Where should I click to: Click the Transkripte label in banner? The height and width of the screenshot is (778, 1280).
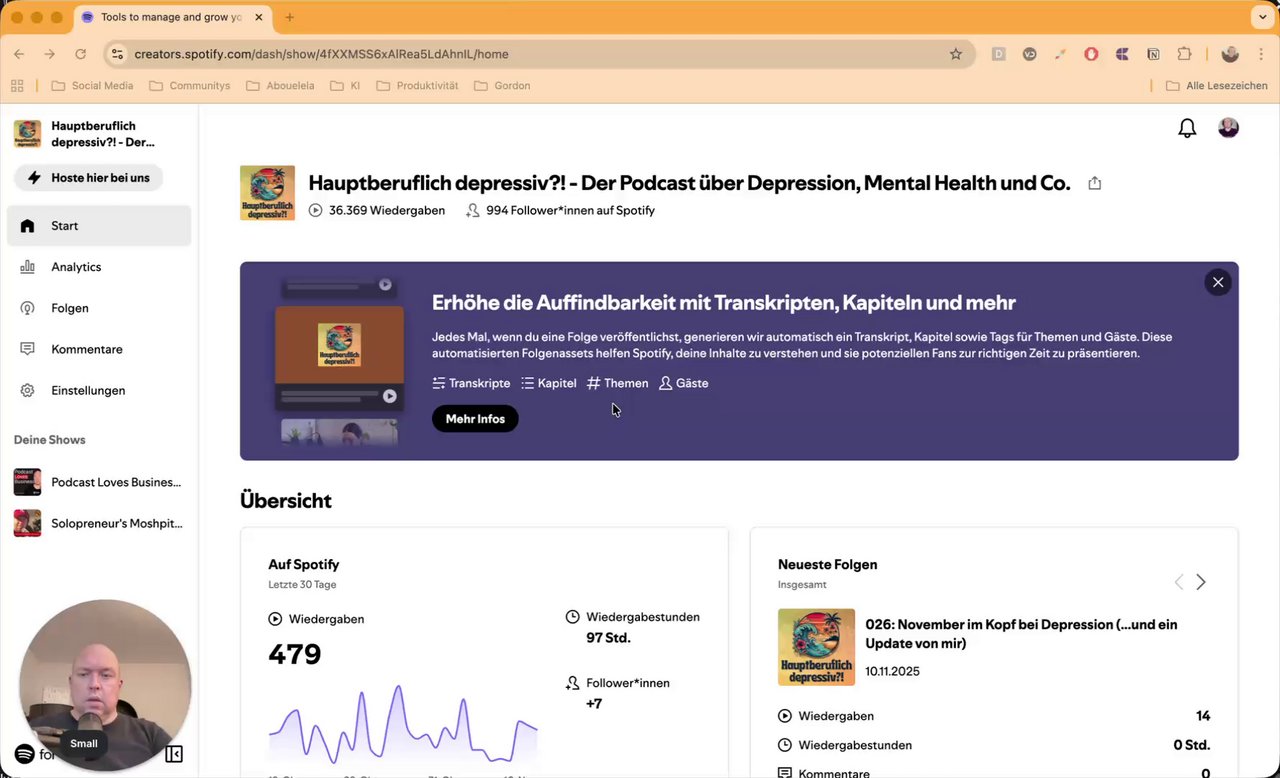[x=471, y=383]
